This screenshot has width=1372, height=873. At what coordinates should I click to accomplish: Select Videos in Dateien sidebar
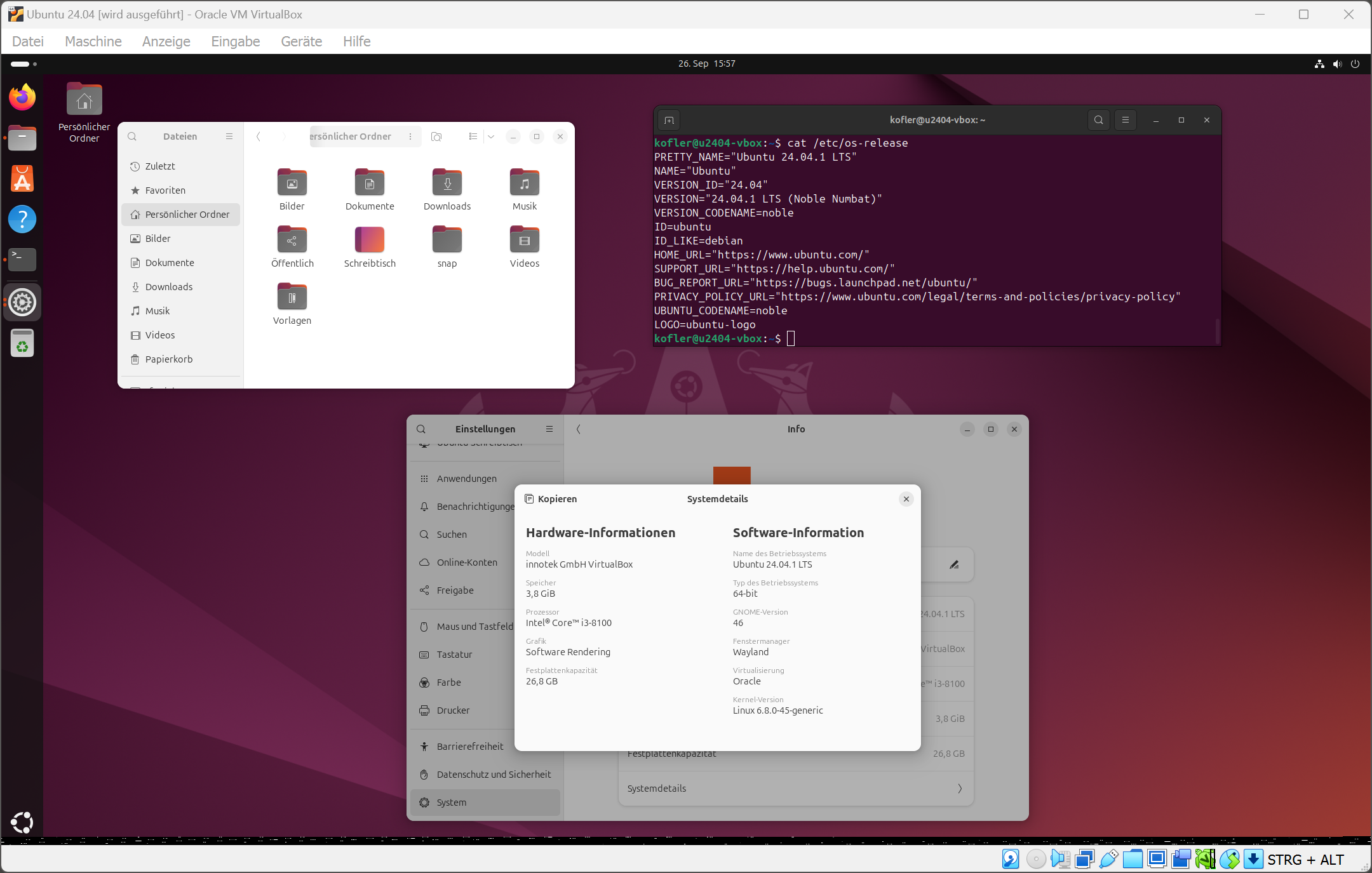[x=180, y=335]
